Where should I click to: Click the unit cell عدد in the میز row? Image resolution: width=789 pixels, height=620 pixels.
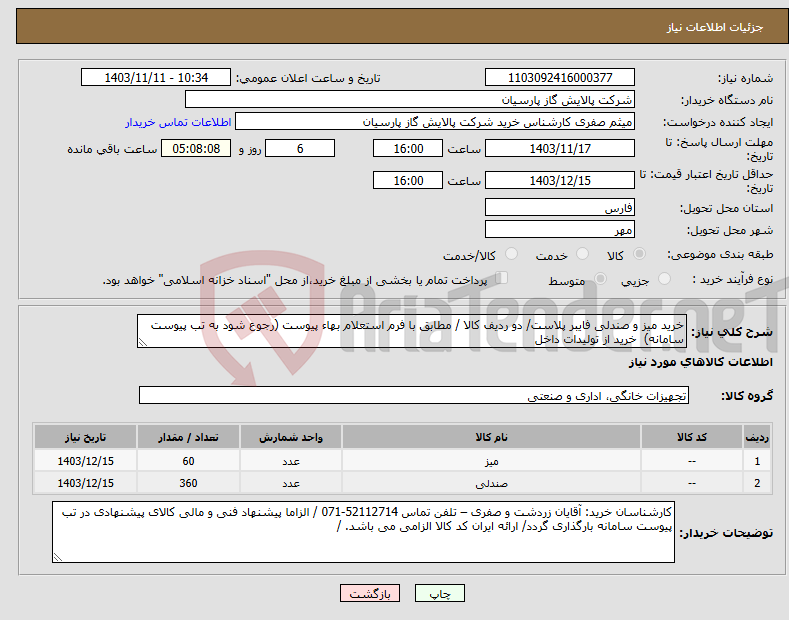(x=291, y=461)
